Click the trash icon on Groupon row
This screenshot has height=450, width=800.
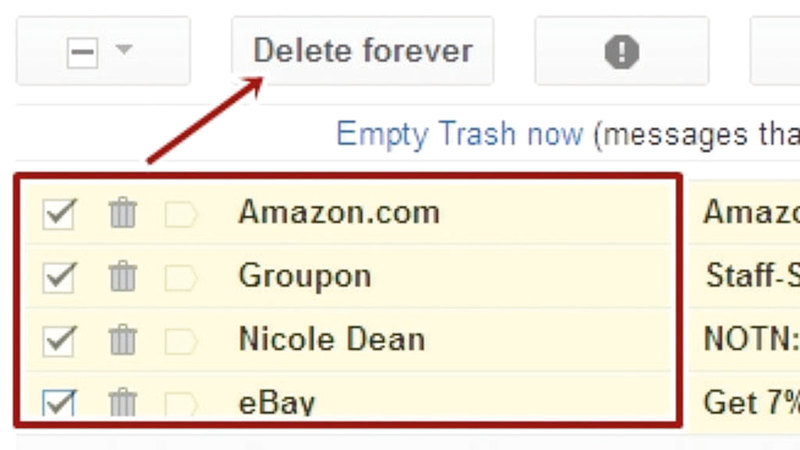[x=122, y=276]
